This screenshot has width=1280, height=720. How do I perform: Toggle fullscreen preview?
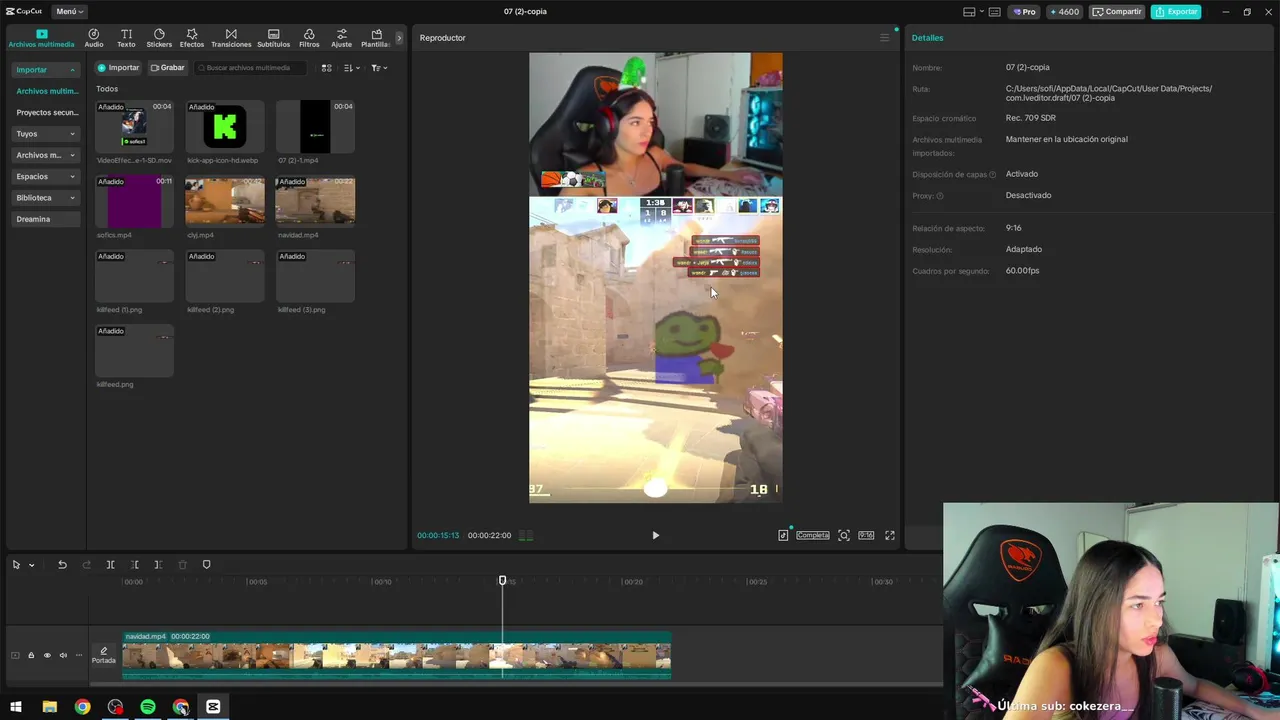coord(890,535)
